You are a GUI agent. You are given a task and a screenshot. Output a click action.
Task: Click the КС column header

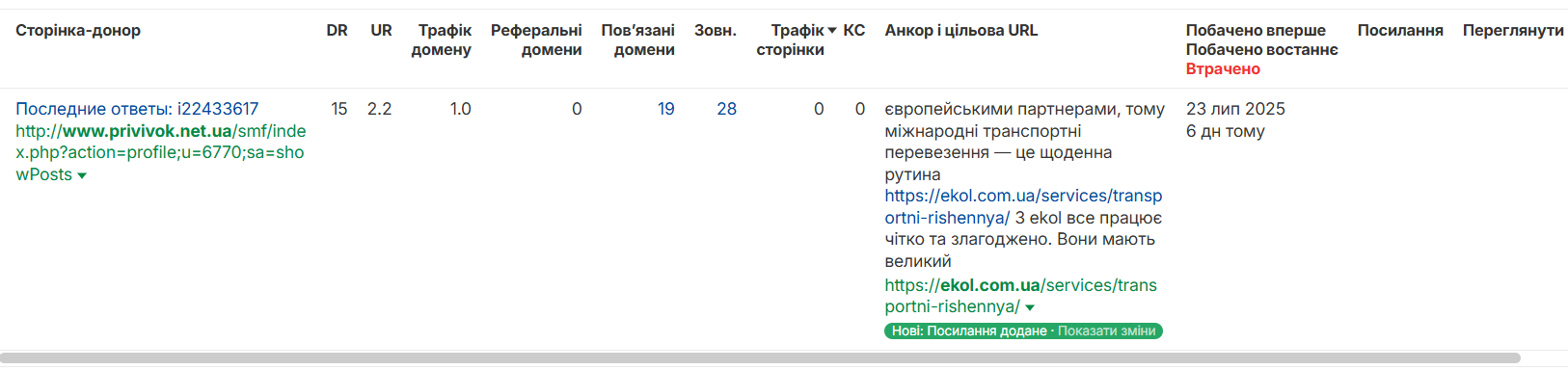(x=853, y=31)
